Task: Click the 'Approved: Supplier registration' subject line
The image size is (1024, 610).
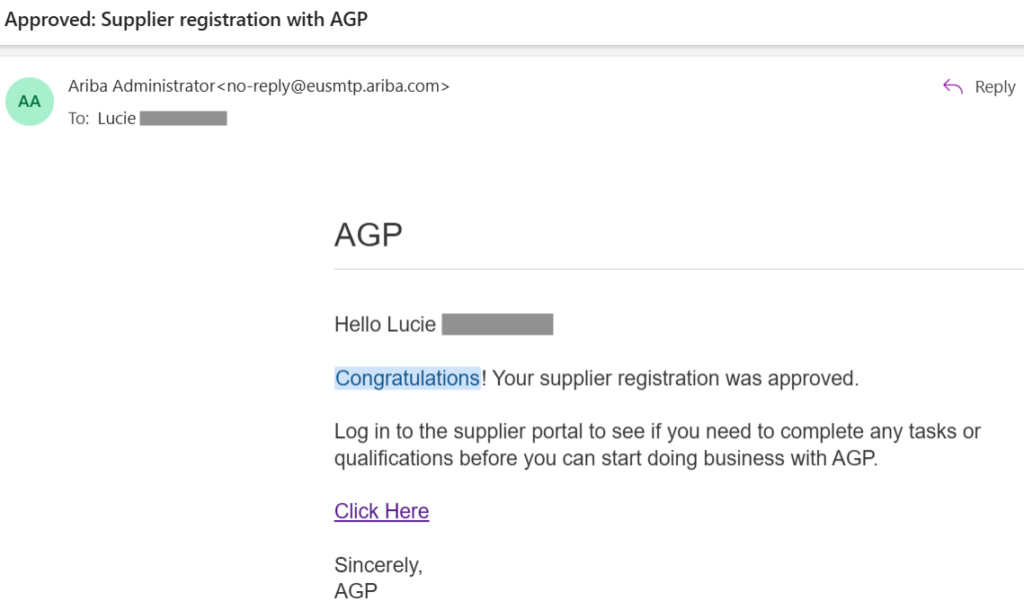Action: pos(186,20)
